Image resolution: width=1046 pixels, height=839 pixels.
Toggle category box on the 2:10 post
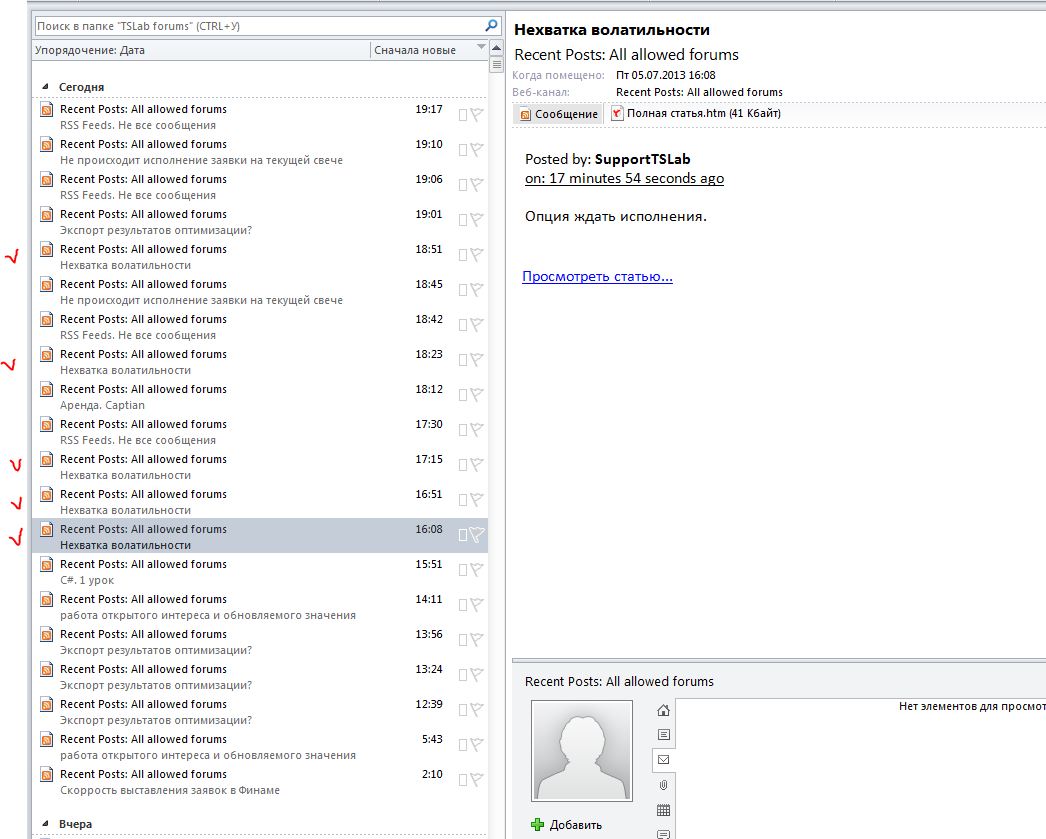pos(462,780)
